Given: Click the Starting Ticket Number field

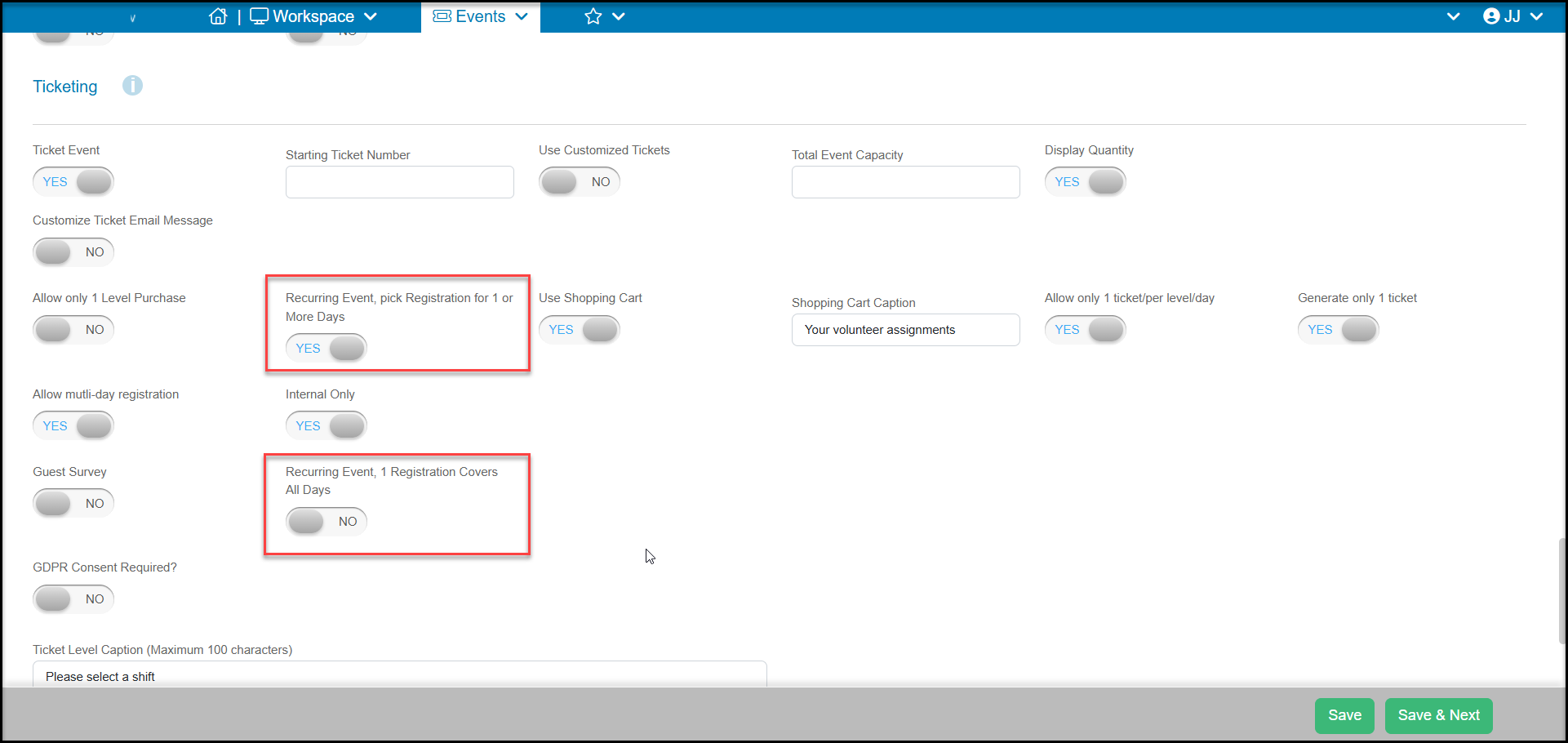Looking at the screenshot, I should click(400, 182).
